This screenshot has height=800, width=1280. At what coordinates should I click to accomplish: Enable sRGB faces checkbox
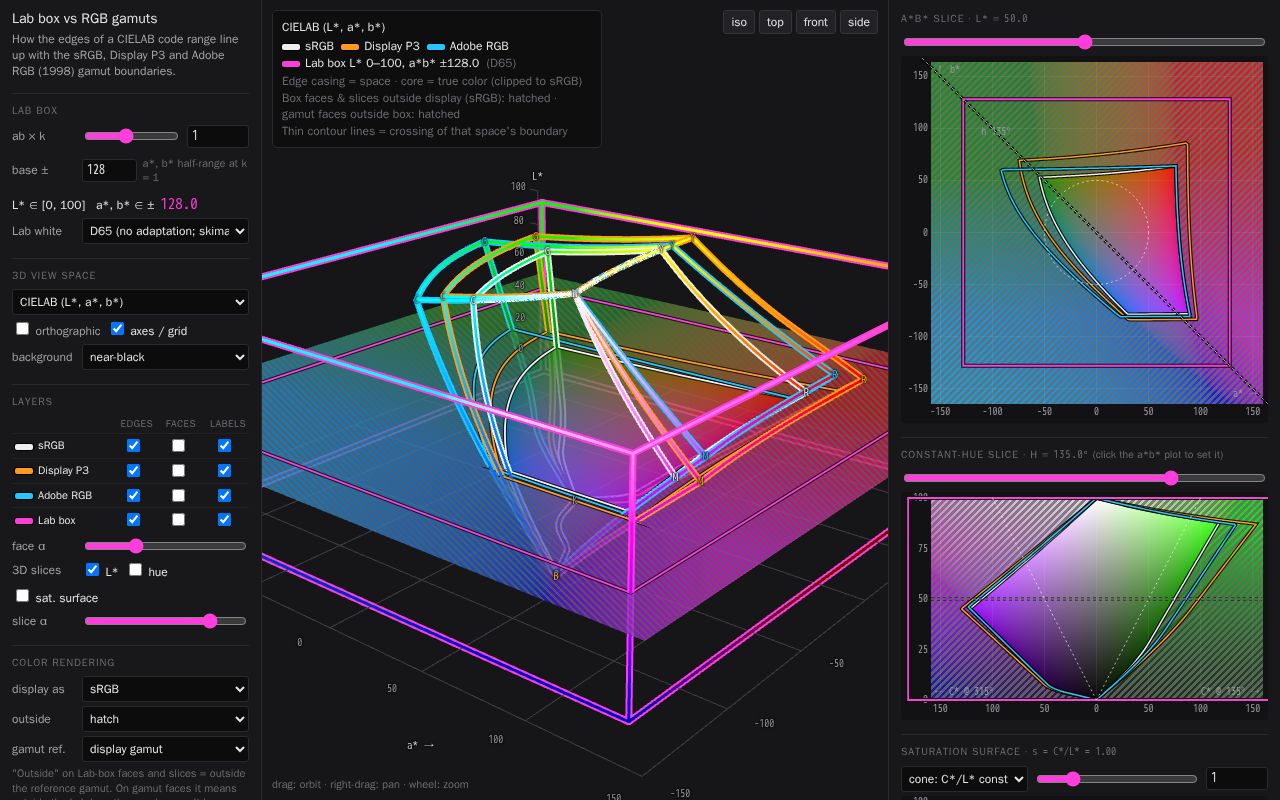(178, 445)
